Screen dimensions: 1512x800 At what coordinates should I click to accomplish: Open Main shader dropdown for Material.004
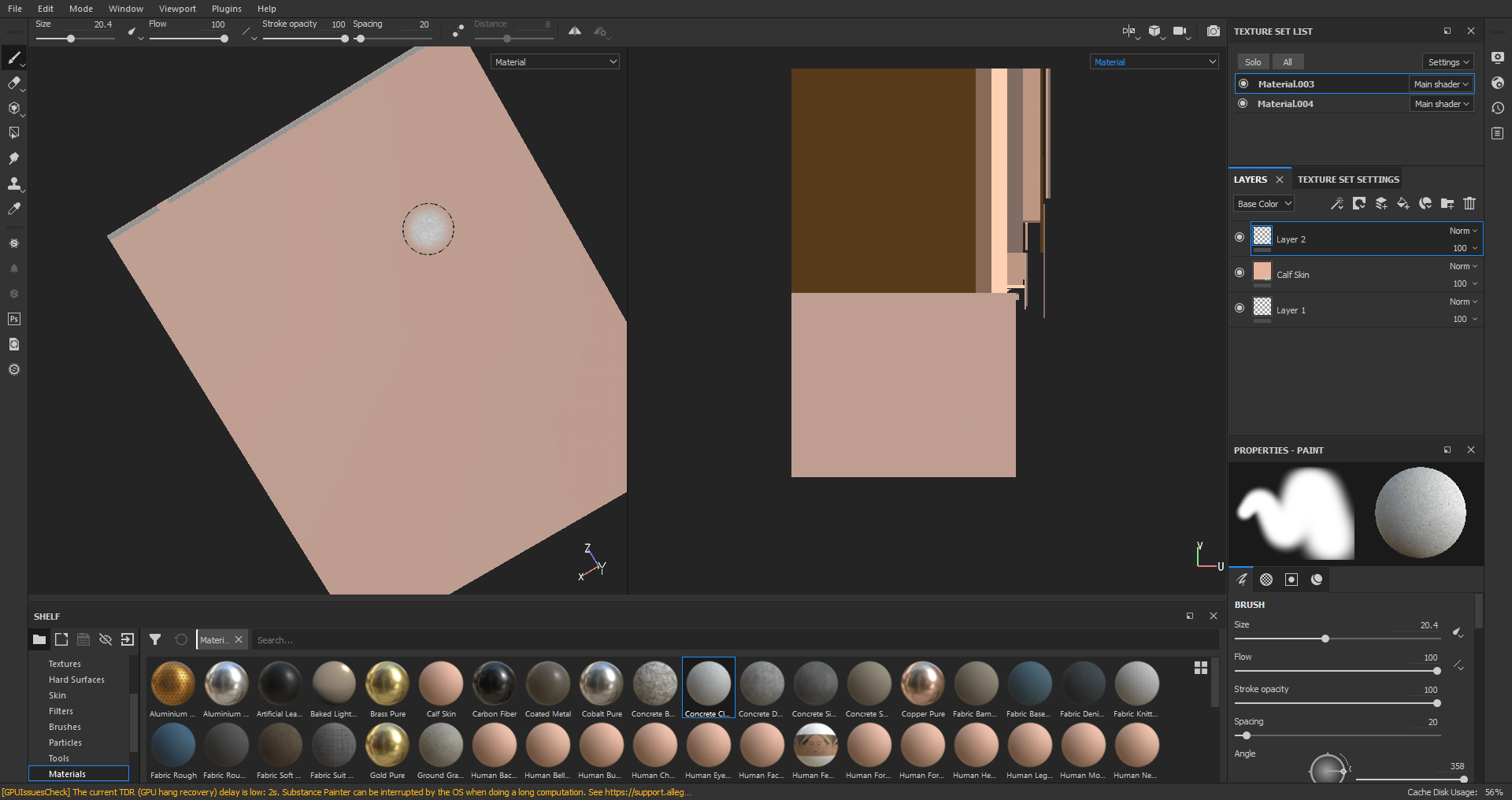coord(1441,104)
